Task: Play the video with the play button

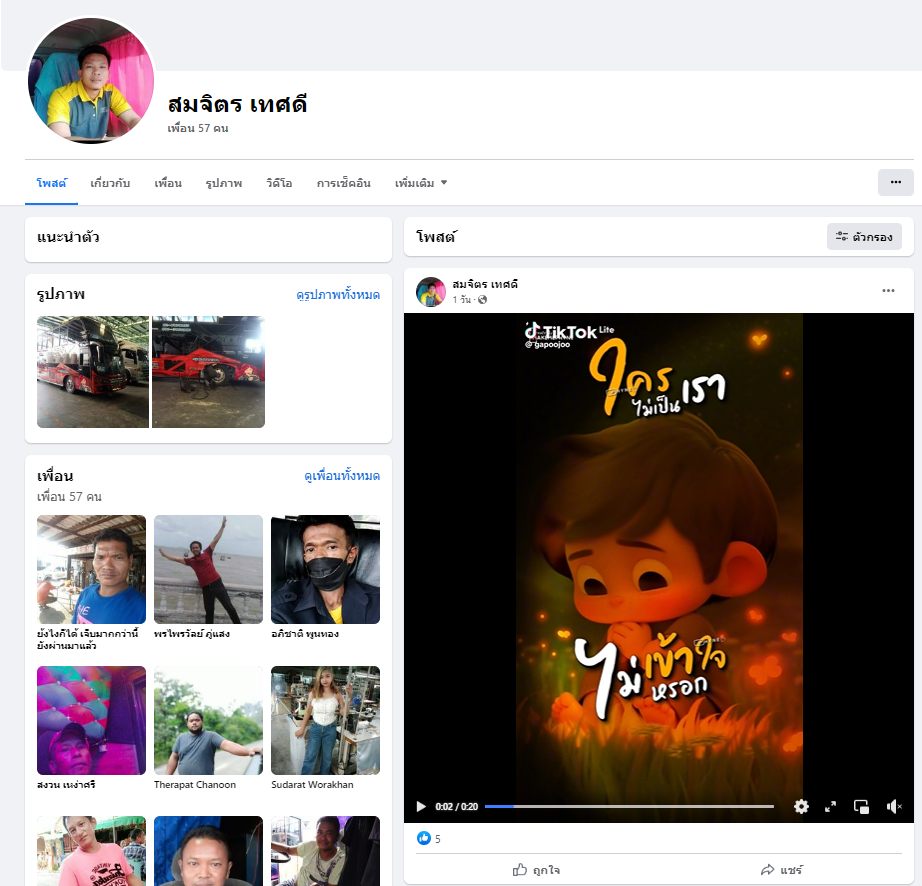Action: [x=421, y=806]
